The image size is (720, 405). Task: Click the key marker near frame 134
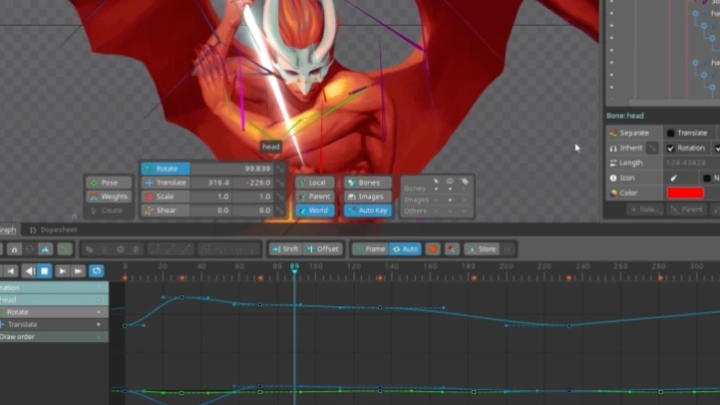point(380,278)
